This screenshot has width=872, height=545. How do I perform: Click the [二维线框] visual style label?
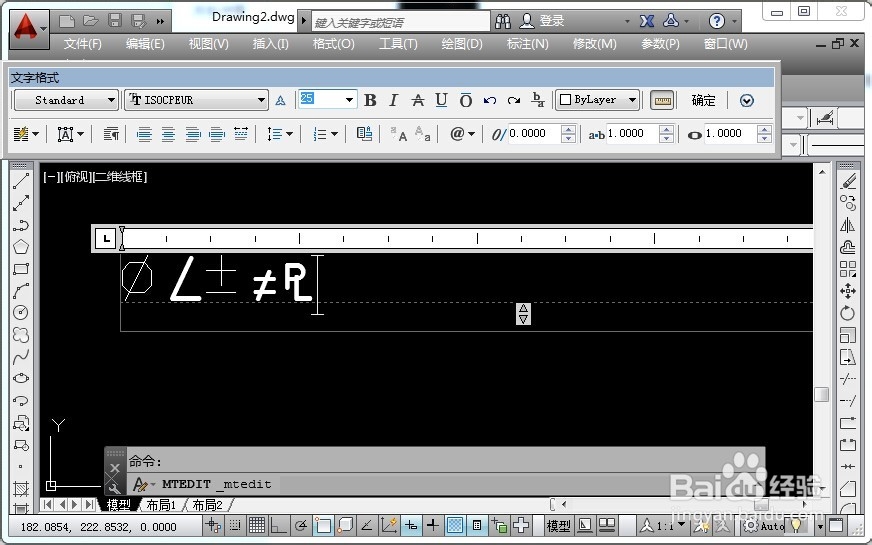pyautogui.click(x=119, y=177)
